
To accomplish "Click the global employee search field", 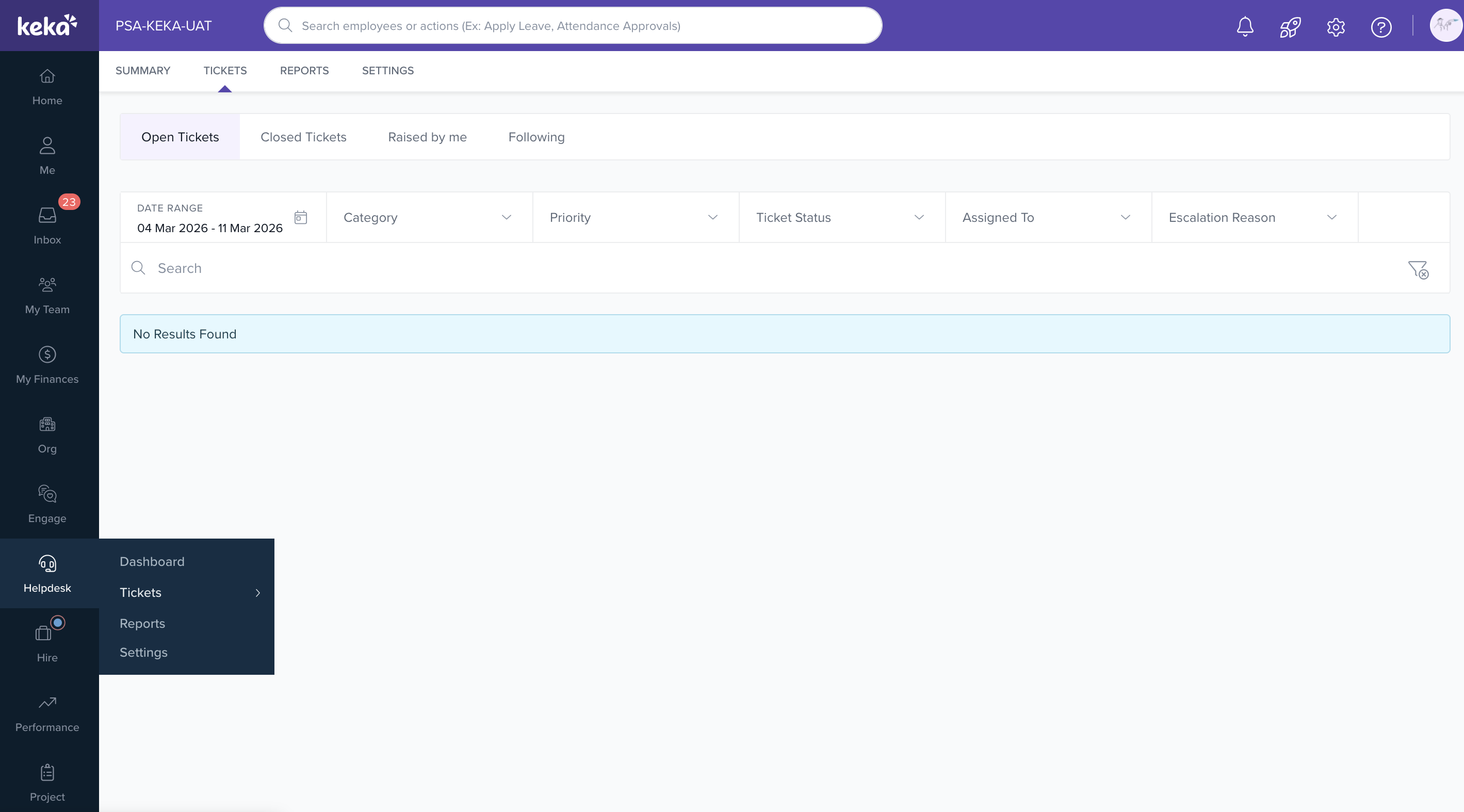I will [573, 26].
